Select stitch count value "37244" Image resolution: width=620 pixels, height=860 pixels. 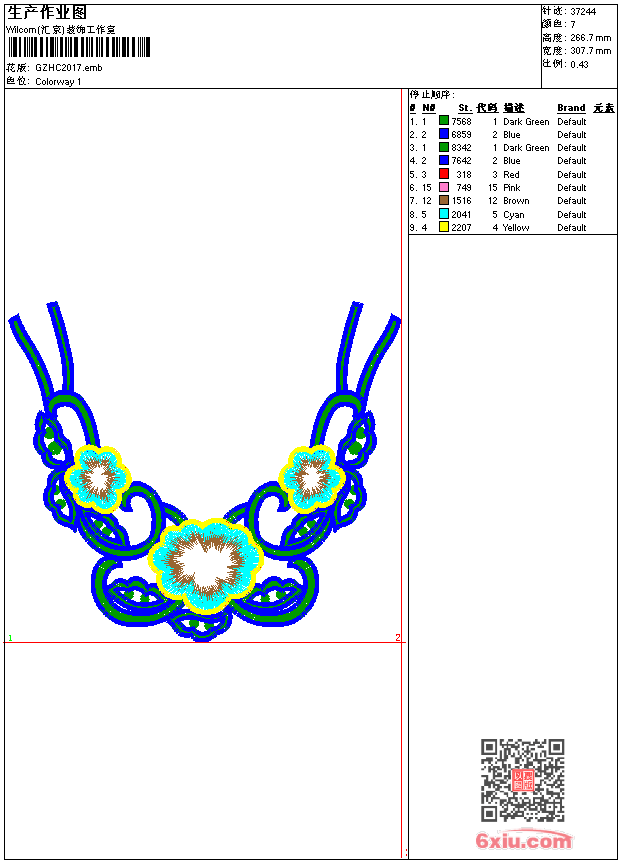pyautogui.click(x=583, y=12)
